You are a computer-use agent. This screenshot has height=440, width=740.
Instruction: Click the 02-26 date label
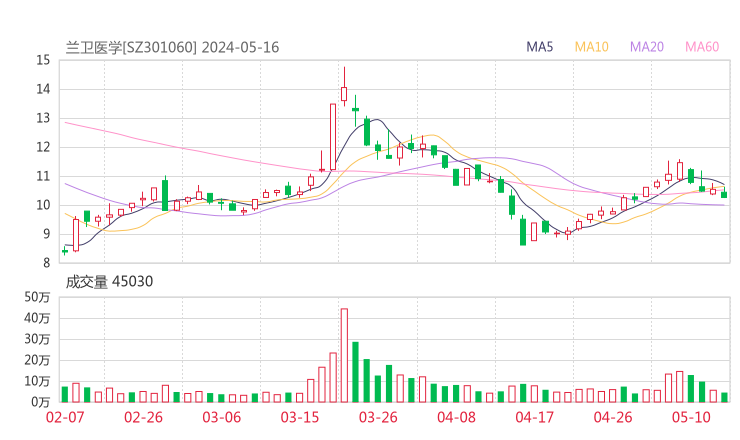143,417
